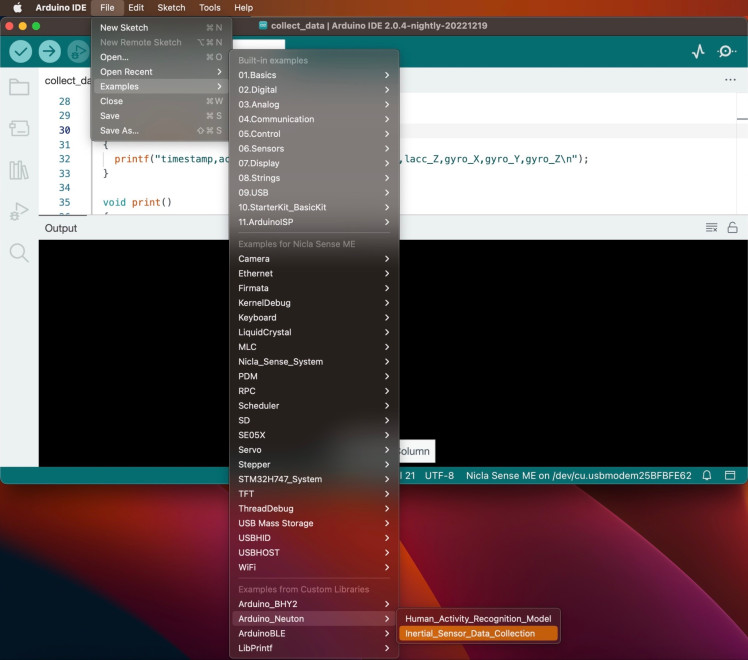Click the editor tab overflow three dots

pyautogui.click(x=729, y=80)
